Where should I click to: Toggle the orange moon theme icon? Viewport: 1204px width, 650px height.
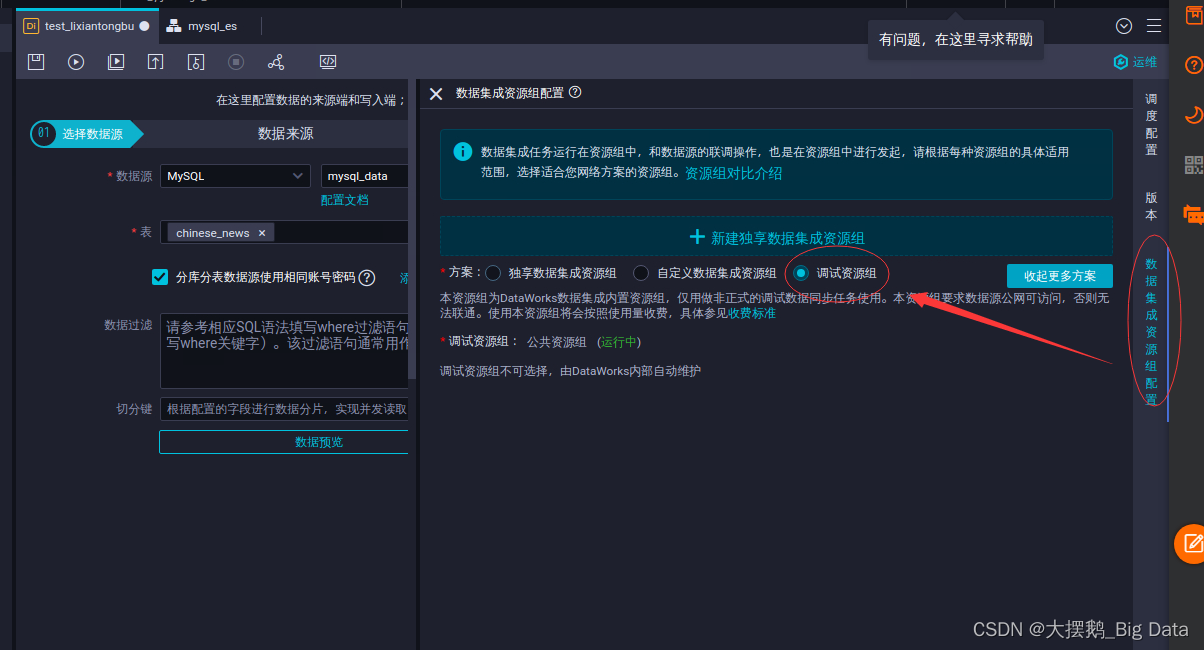pos(1193,115)
